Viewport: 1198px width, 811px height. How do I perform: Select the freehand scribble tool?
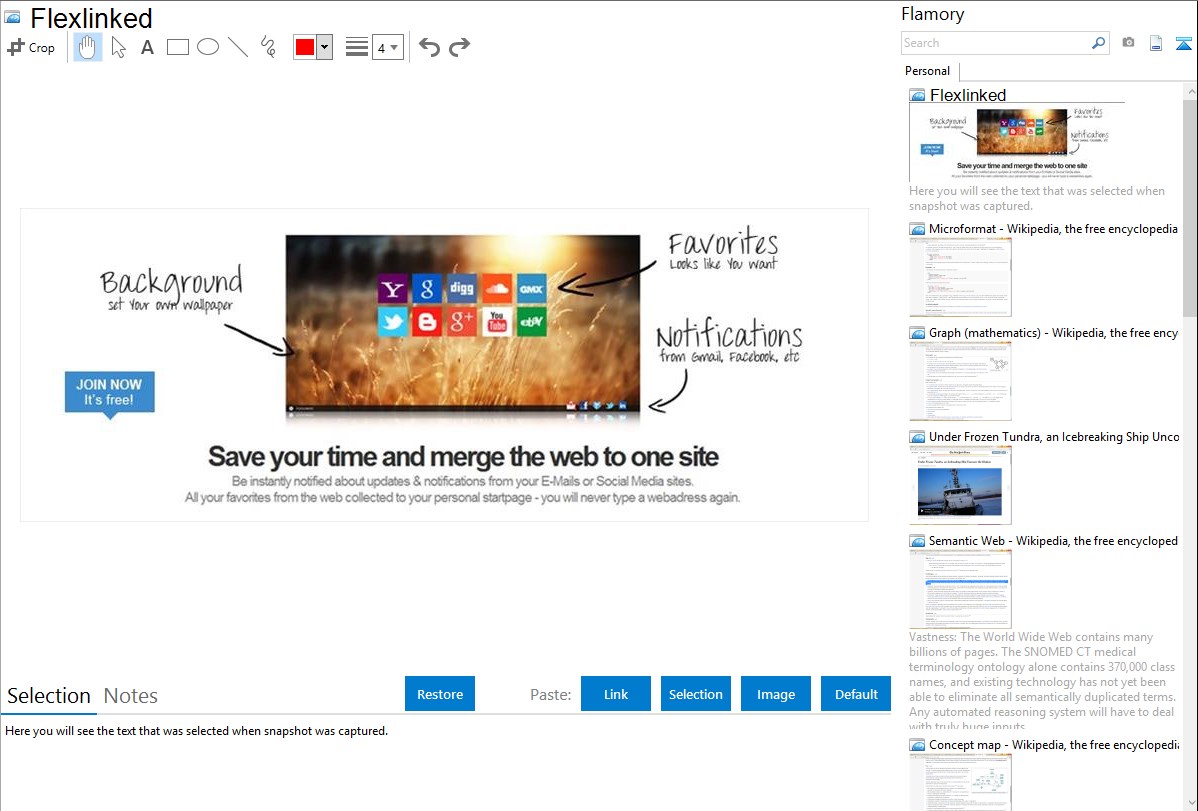268,47
